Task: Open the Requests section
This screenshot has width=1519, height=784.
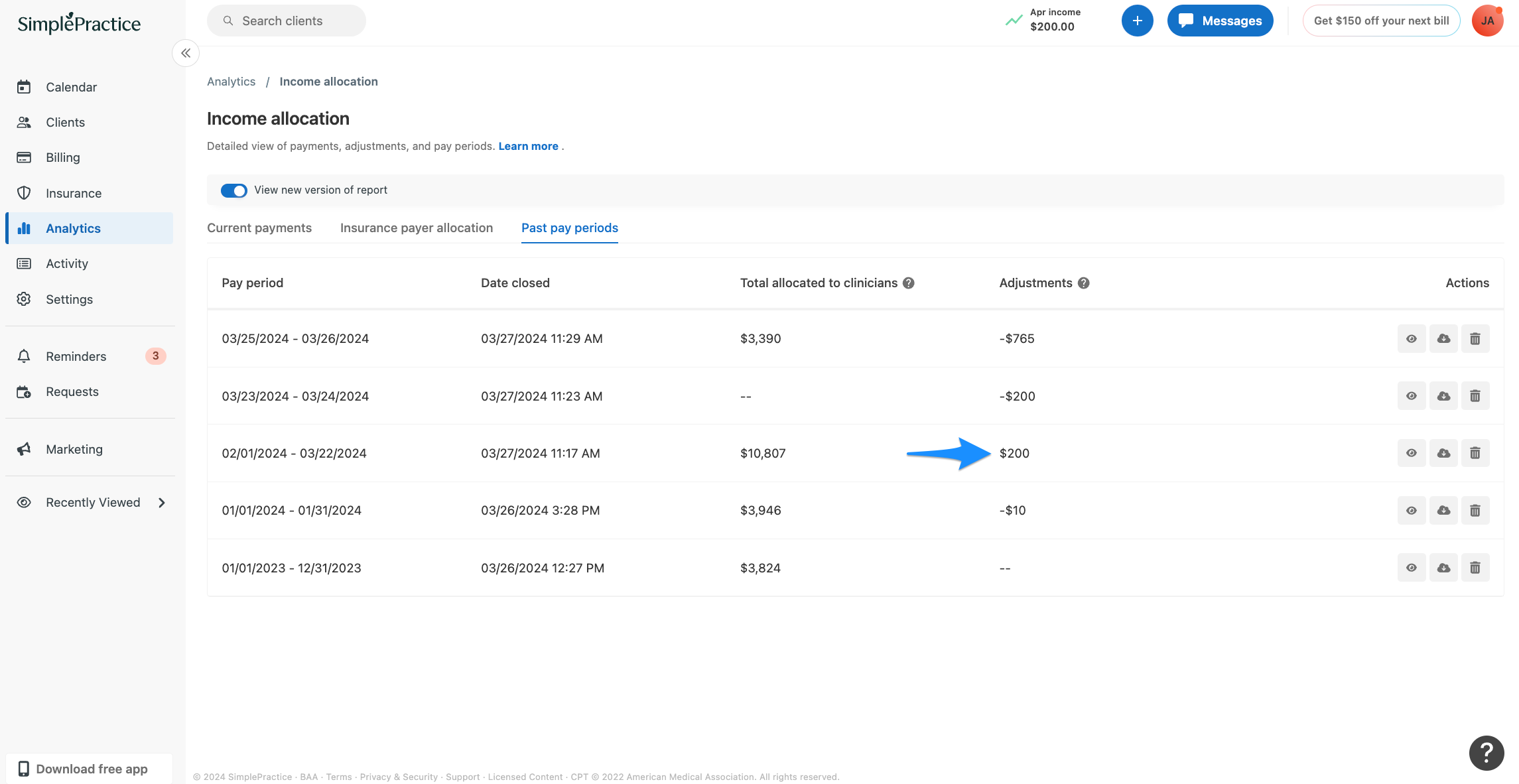Action: [x=89, y=391]
